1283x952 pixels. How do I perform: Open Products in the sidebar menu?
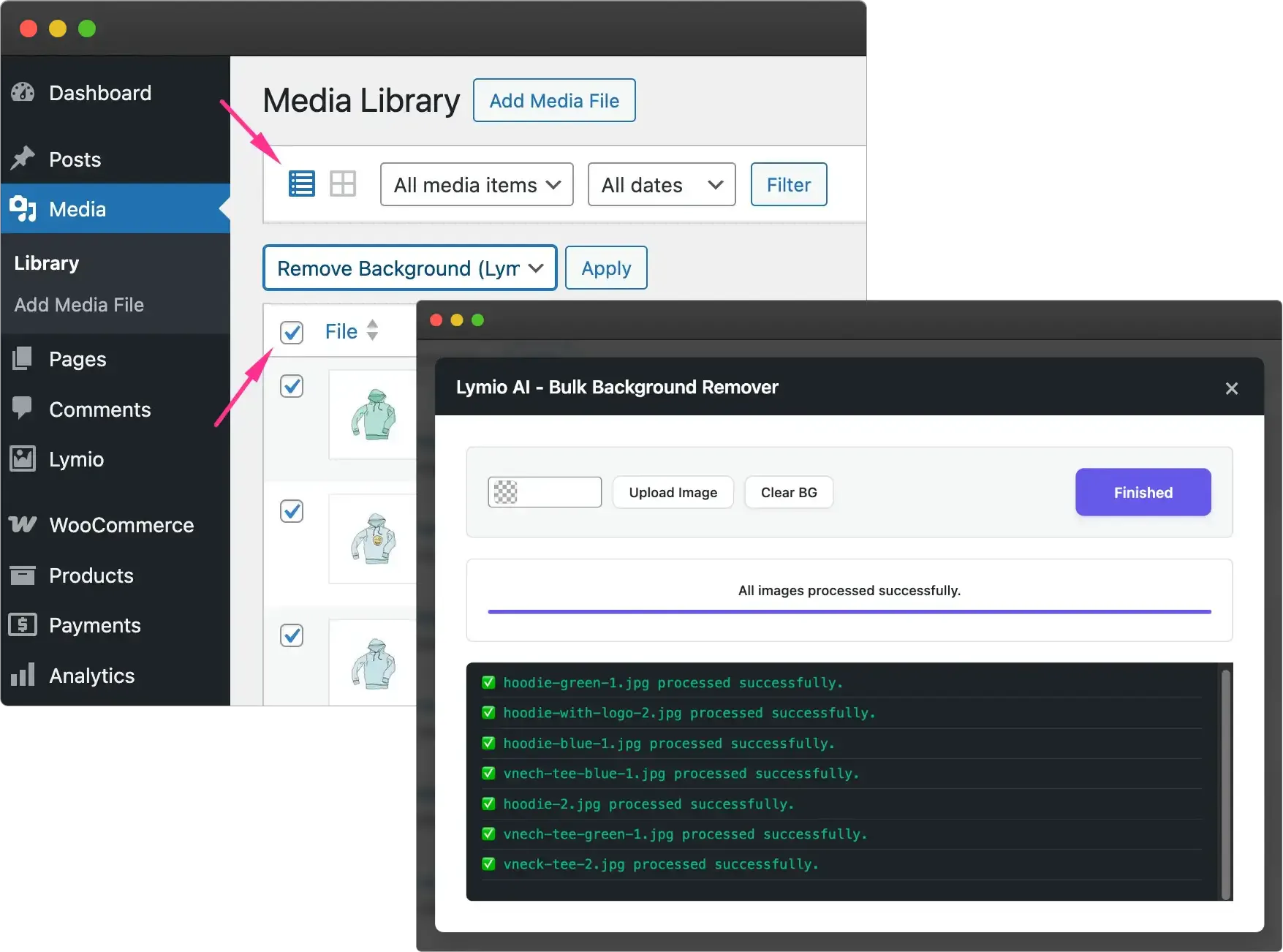click(116, 575)
